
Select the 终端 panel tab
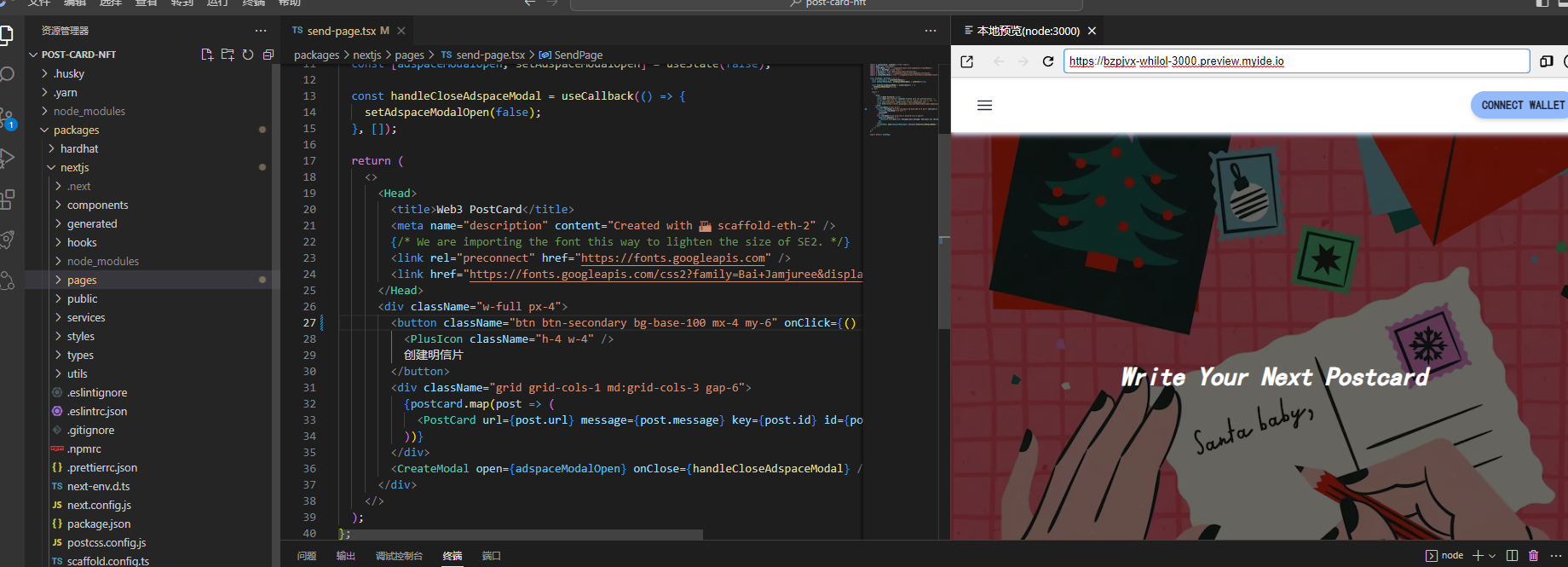click(x=453, y=556)
